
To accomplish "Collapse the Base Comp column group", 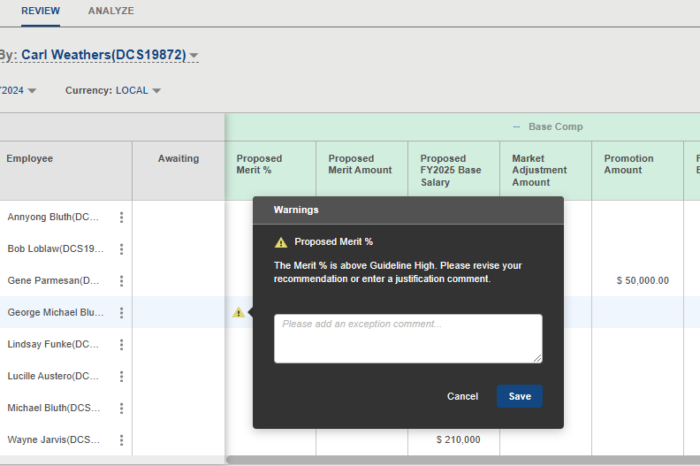I will (517, 127).
